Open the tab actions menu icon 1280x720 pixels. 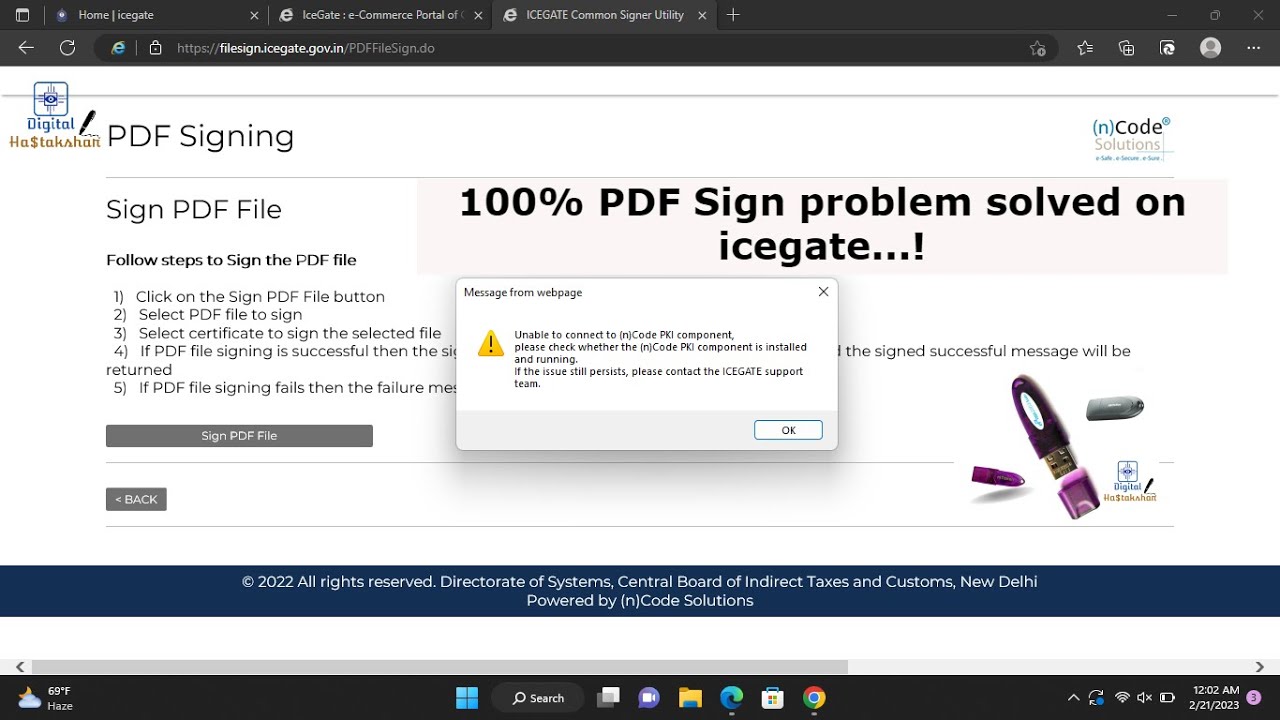pos(22,15)
